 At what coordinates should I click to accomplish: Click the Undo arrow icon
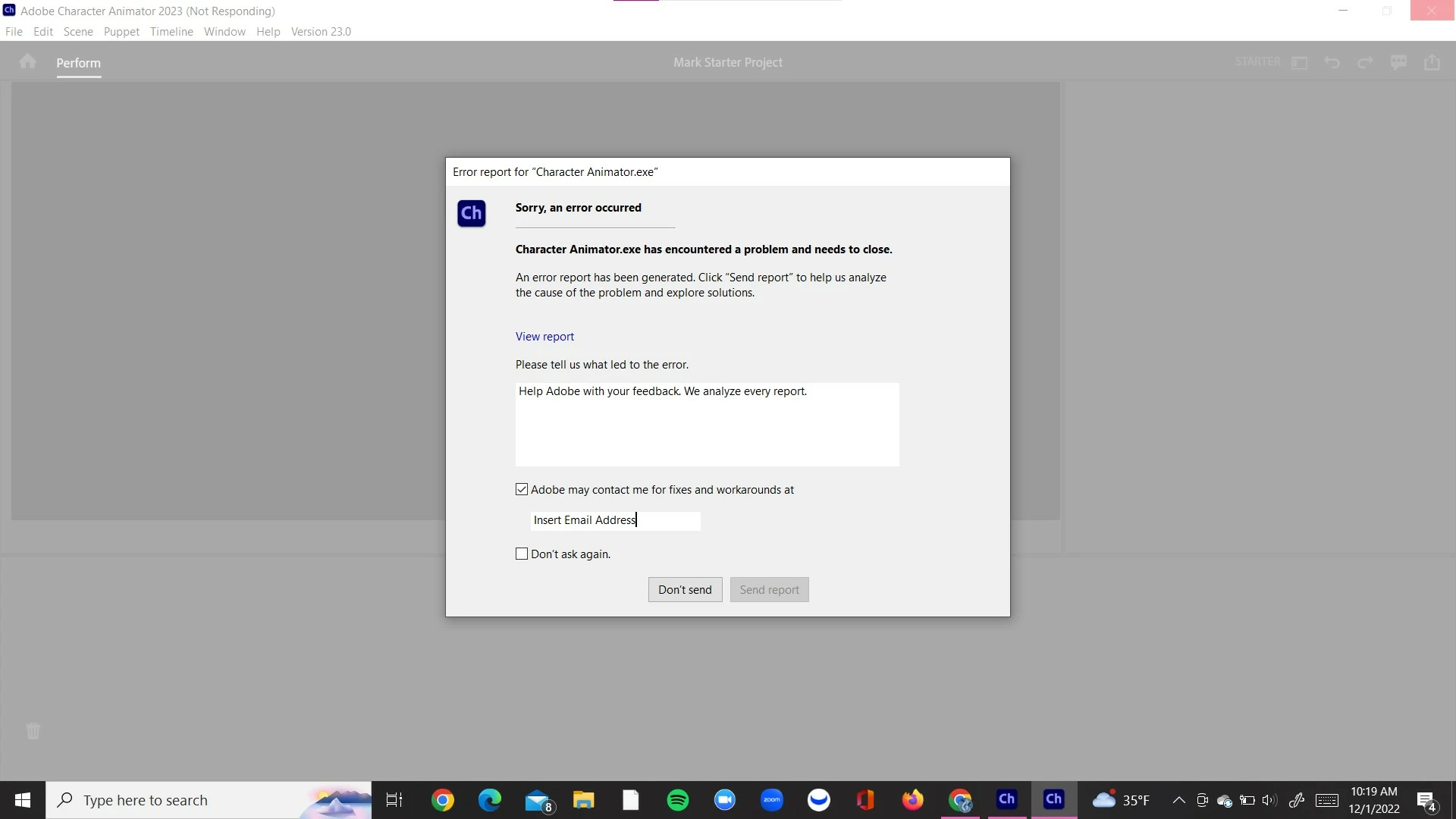click(x=1332, y=62)
